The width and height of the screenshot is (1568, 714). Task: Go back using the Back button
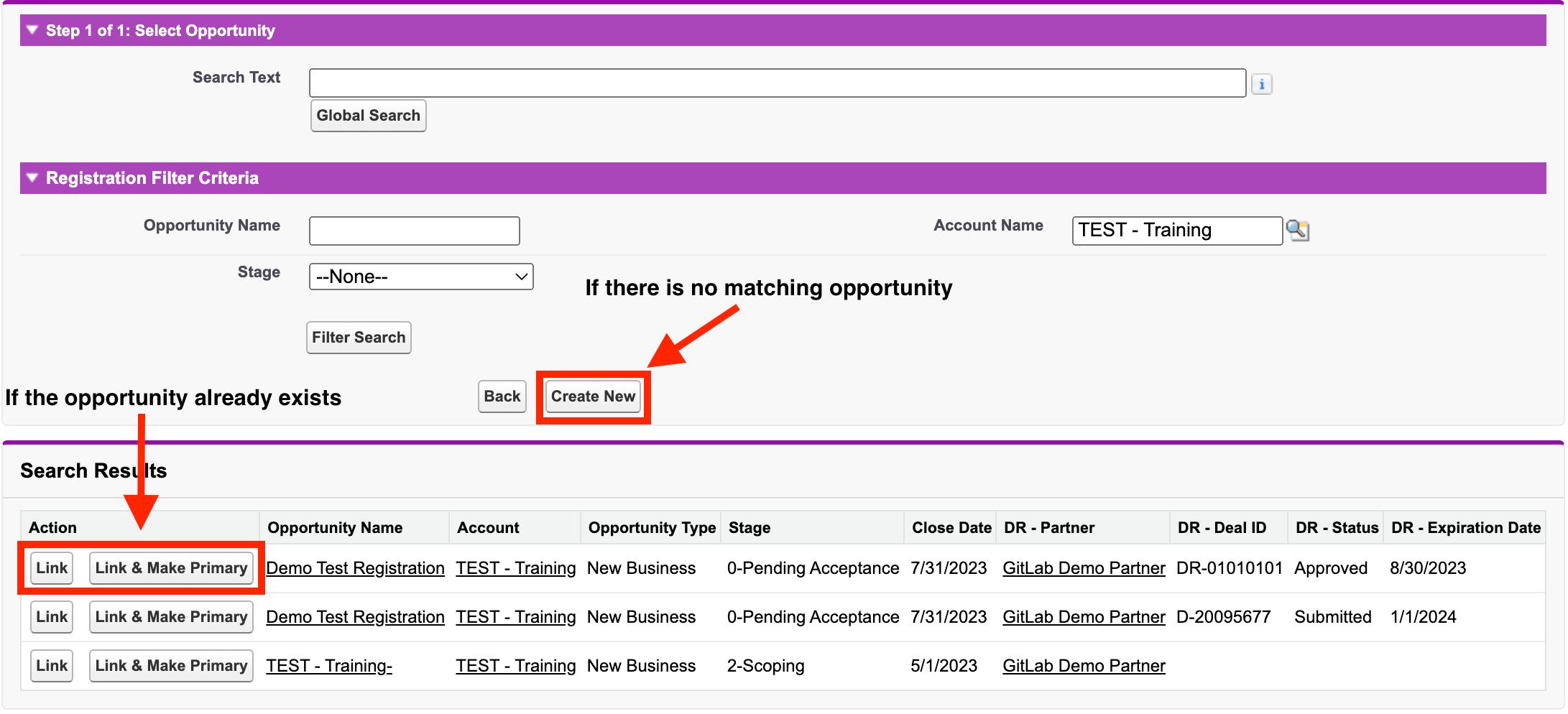[x=502, y=397]
